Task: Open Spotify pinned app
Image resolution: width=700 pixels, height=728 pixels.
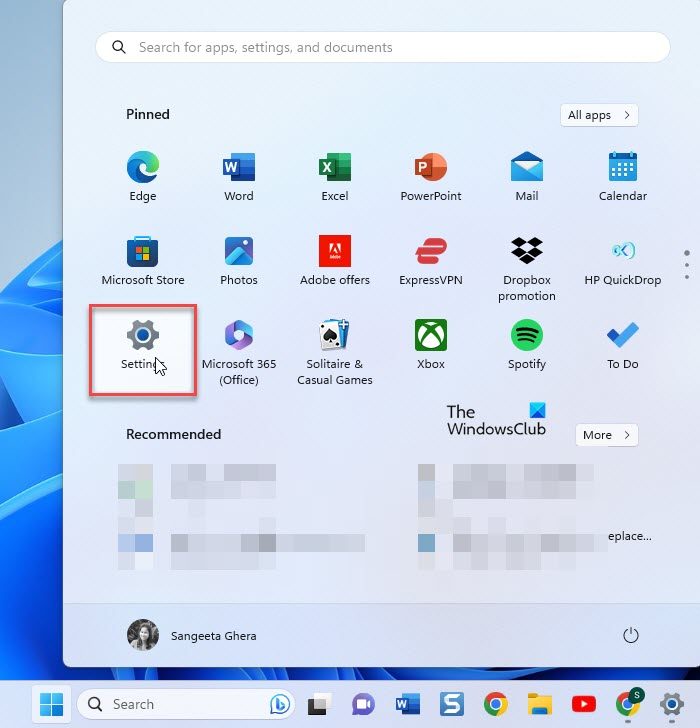Action: coord(527,335)
